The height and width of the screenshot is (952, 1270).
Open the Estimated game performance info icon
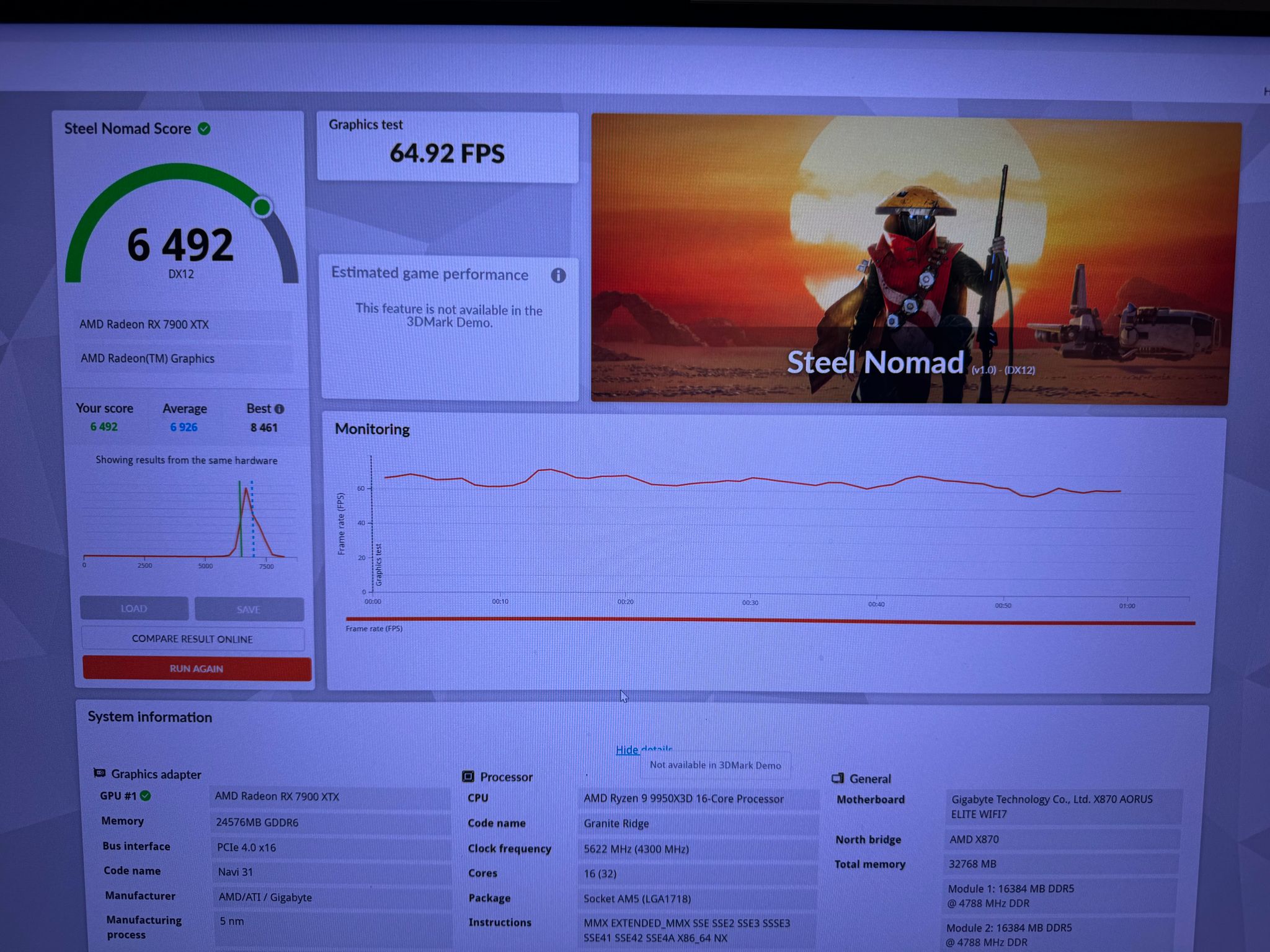tap(558, 275)
